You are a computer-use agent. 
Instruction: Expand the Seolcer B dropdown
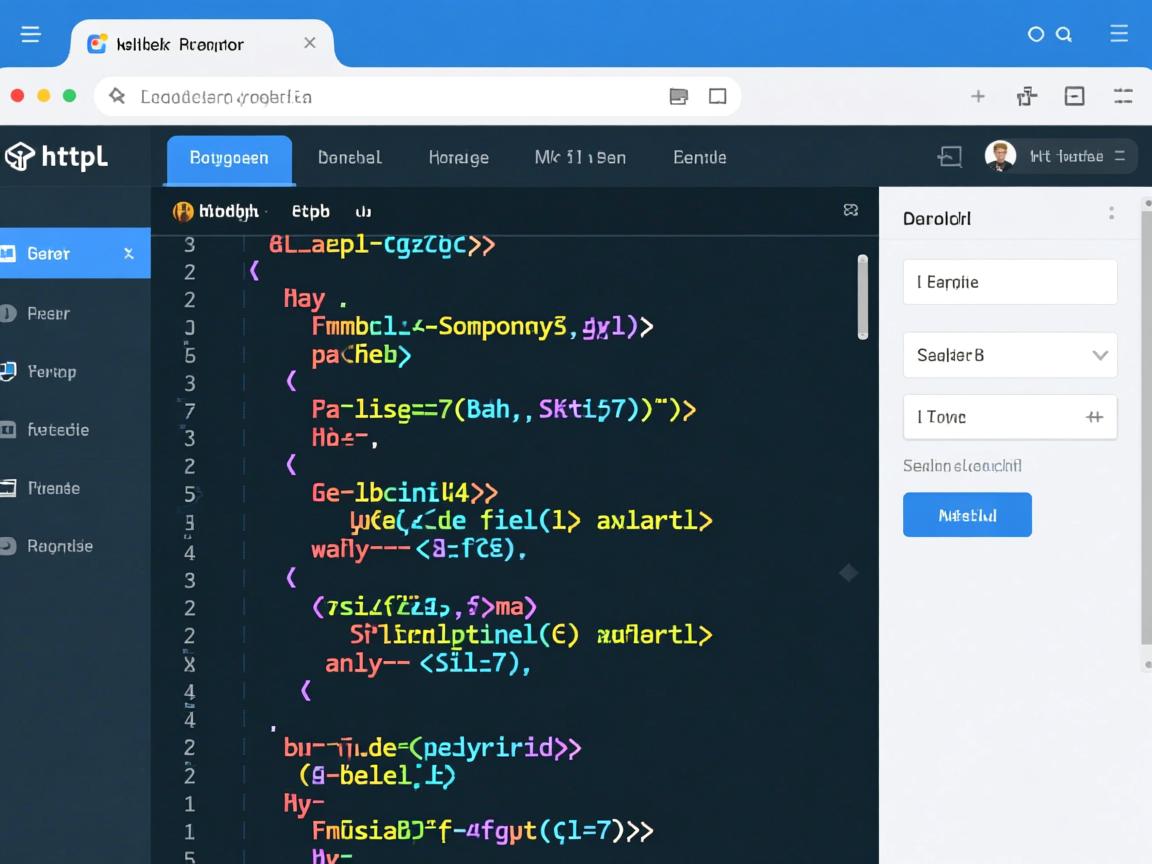(1100, 355)
